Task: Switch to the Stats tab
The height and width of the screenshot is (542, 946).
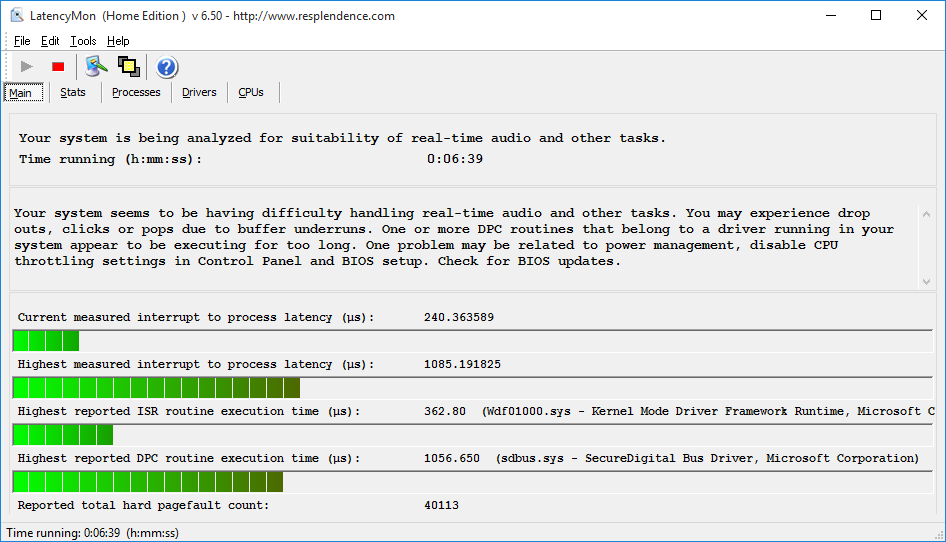Action: 73,92
